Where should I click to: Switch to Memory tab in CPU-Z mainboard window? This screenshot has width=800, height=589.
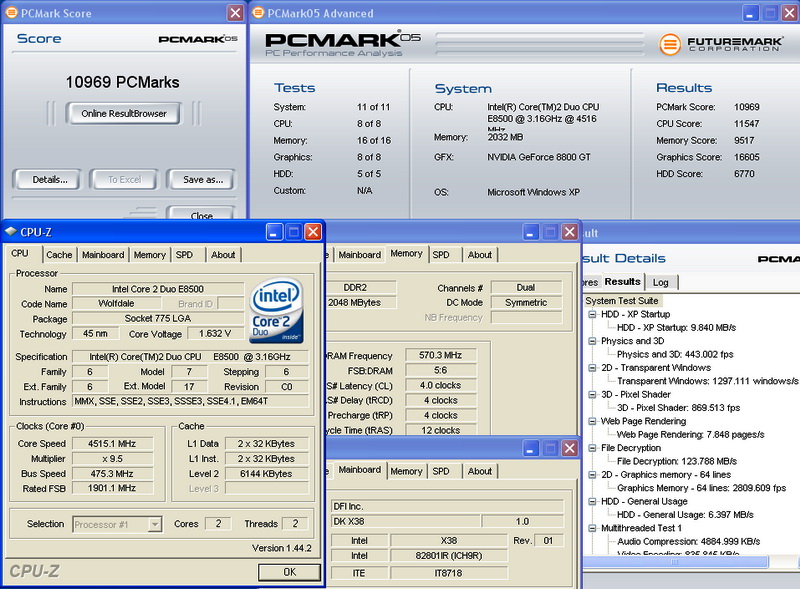(406, 471)
